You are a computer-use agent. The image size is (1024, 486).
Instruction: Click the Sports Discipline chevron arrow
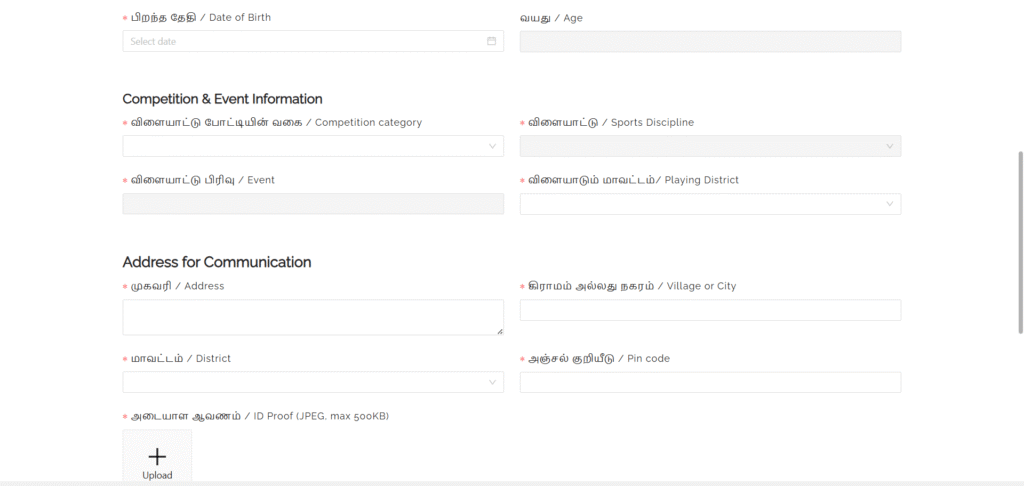[x=889, y=146]
